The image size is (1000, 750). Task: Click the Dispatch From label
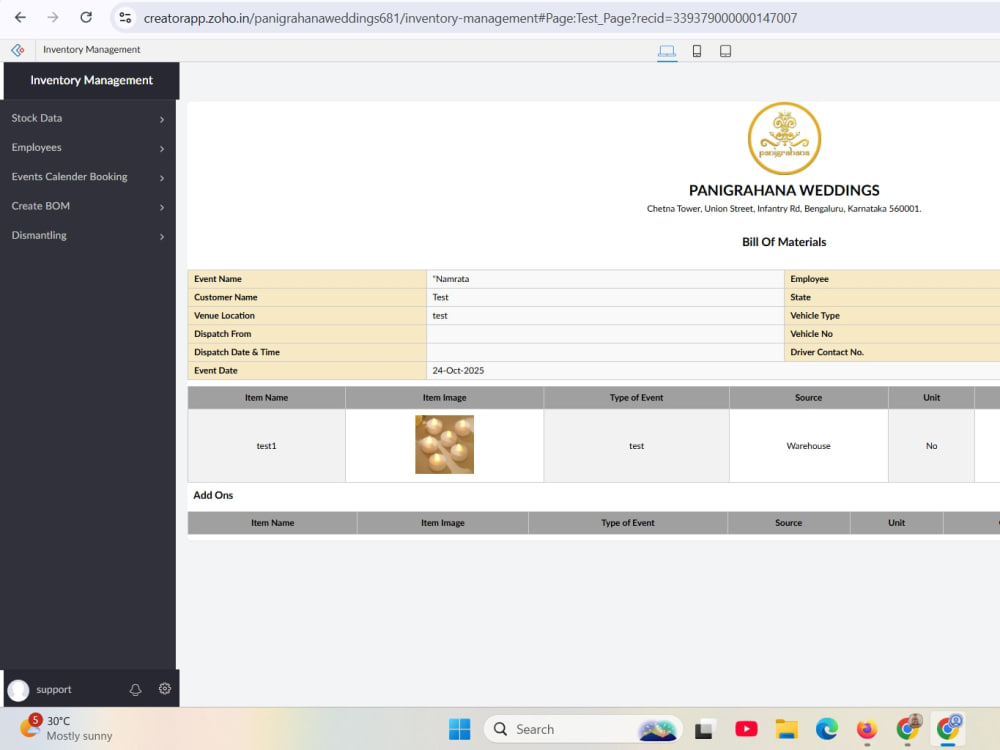[x=223, y=334]
